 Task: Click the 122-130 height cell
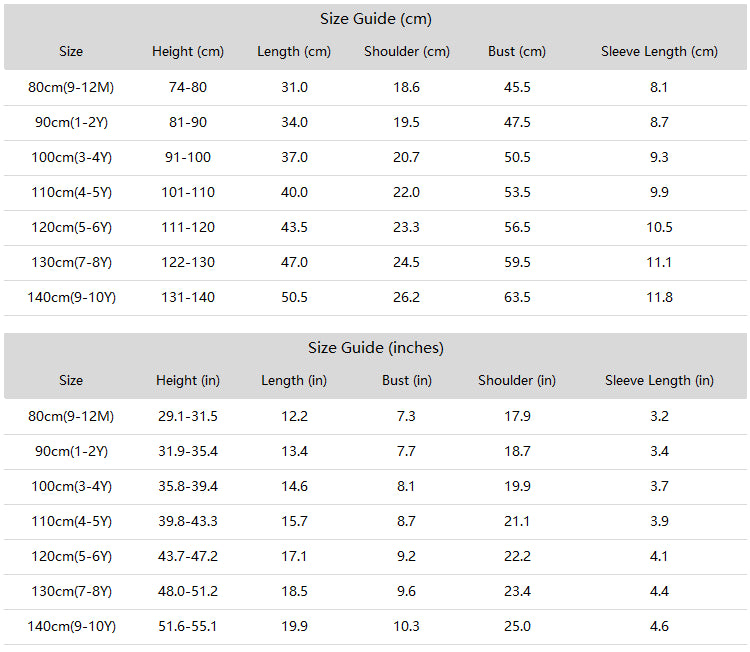click(x=188, y=262)
